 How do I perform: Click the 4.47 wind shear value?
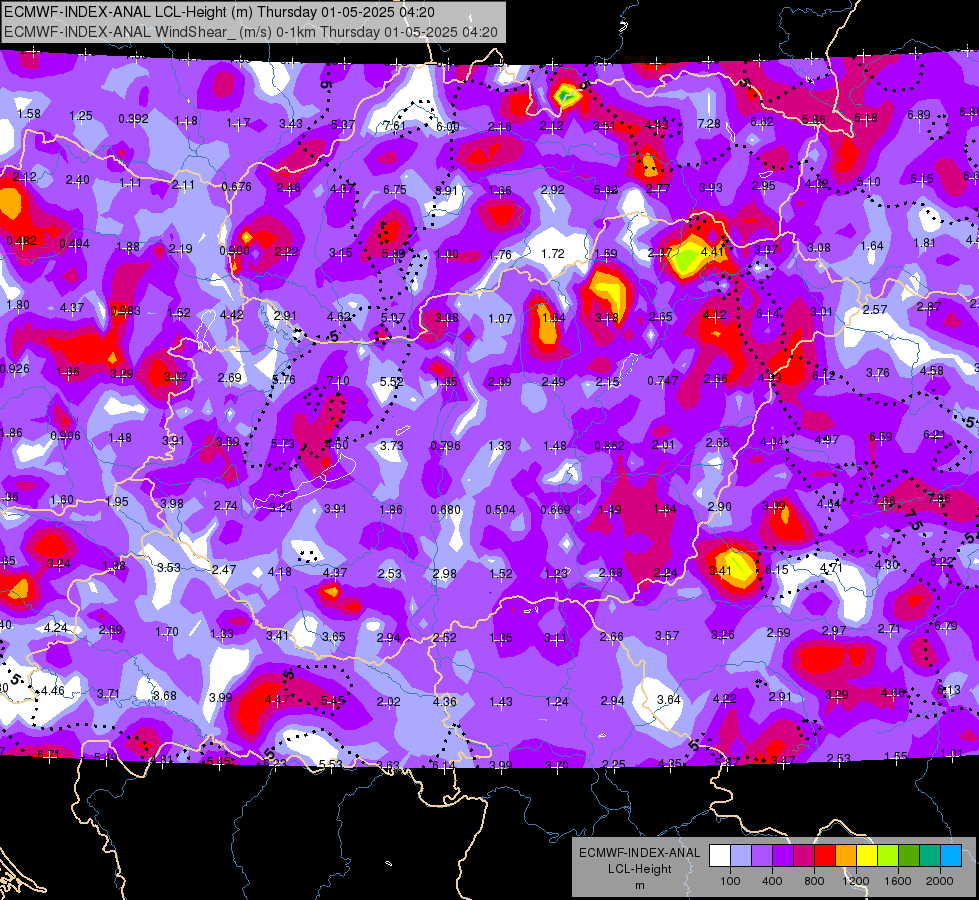[x=277, y=700]
